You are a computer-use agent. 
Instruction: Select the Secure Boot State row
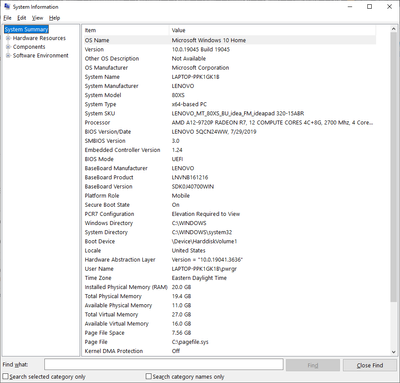pyautogui.click(x=229, y=205)
